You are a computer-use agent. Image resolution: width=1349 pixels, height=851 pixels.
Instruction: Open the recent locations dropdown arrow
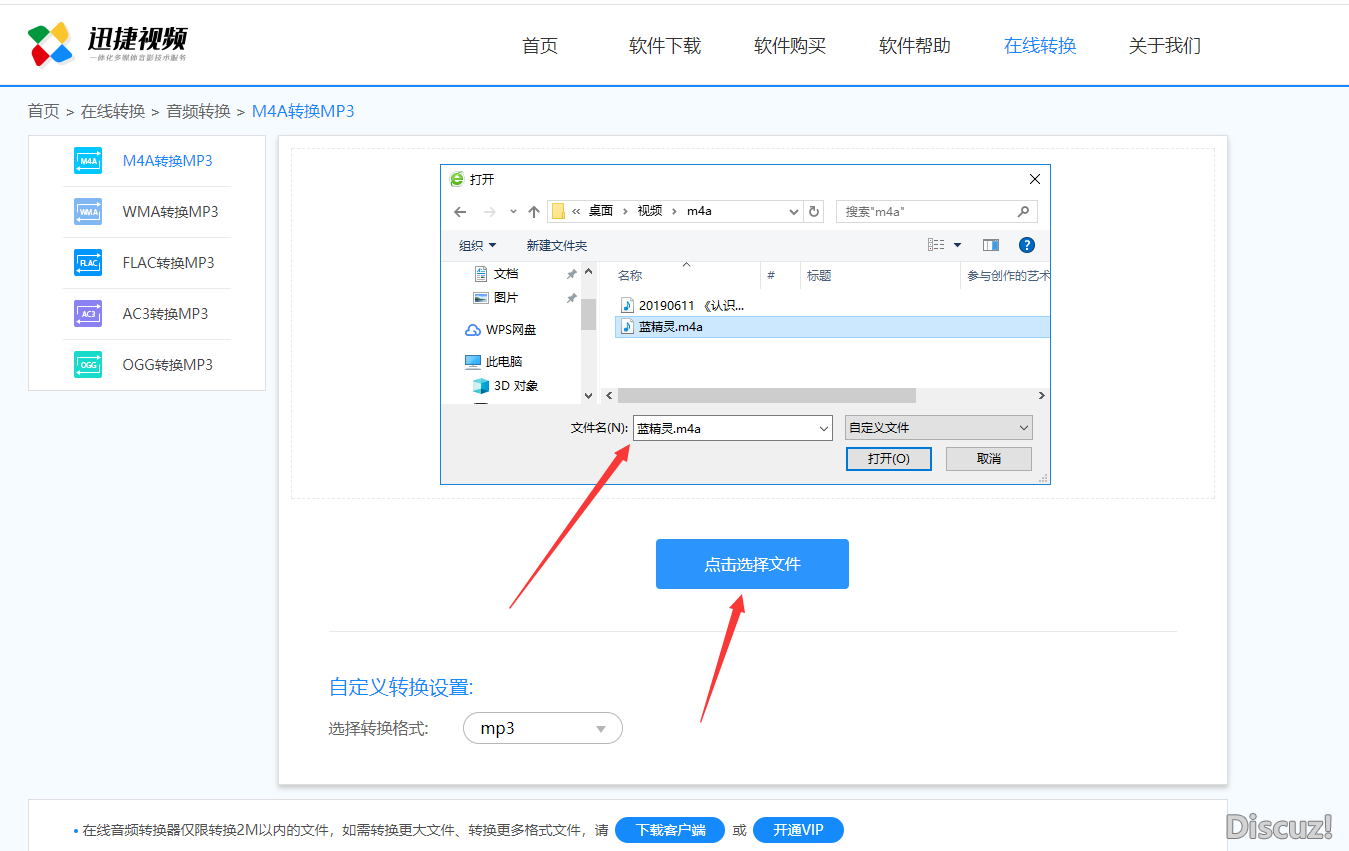click(513, 212)
